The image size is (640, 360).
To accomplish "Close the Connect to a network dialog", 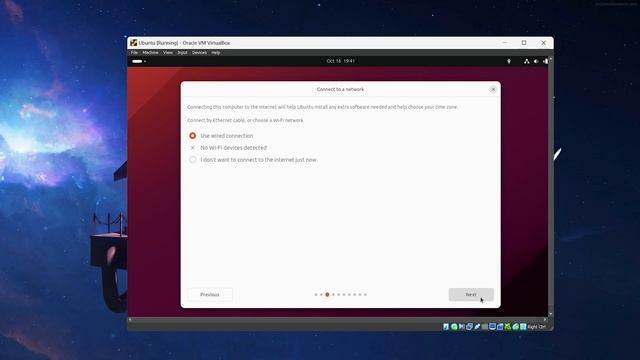I will pos(493,89).
